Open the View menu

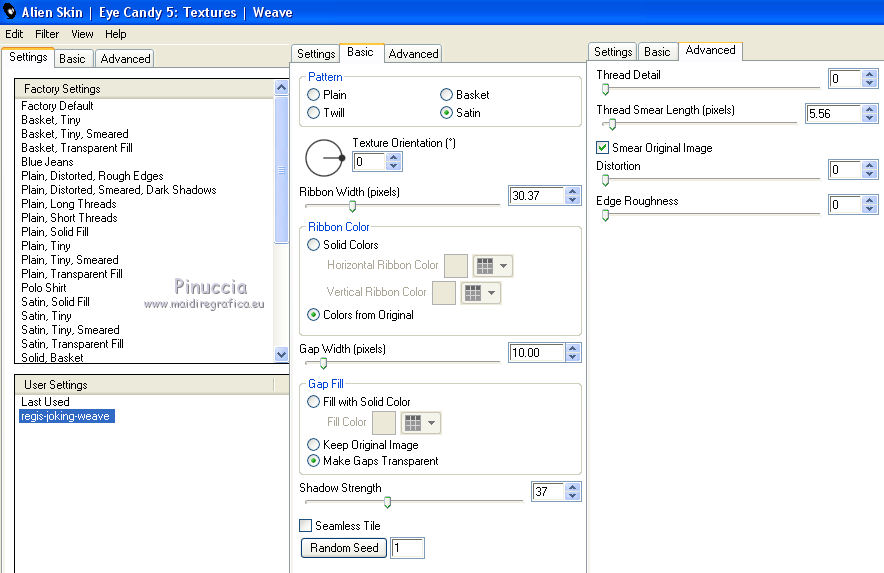click(x=82, y=34)
